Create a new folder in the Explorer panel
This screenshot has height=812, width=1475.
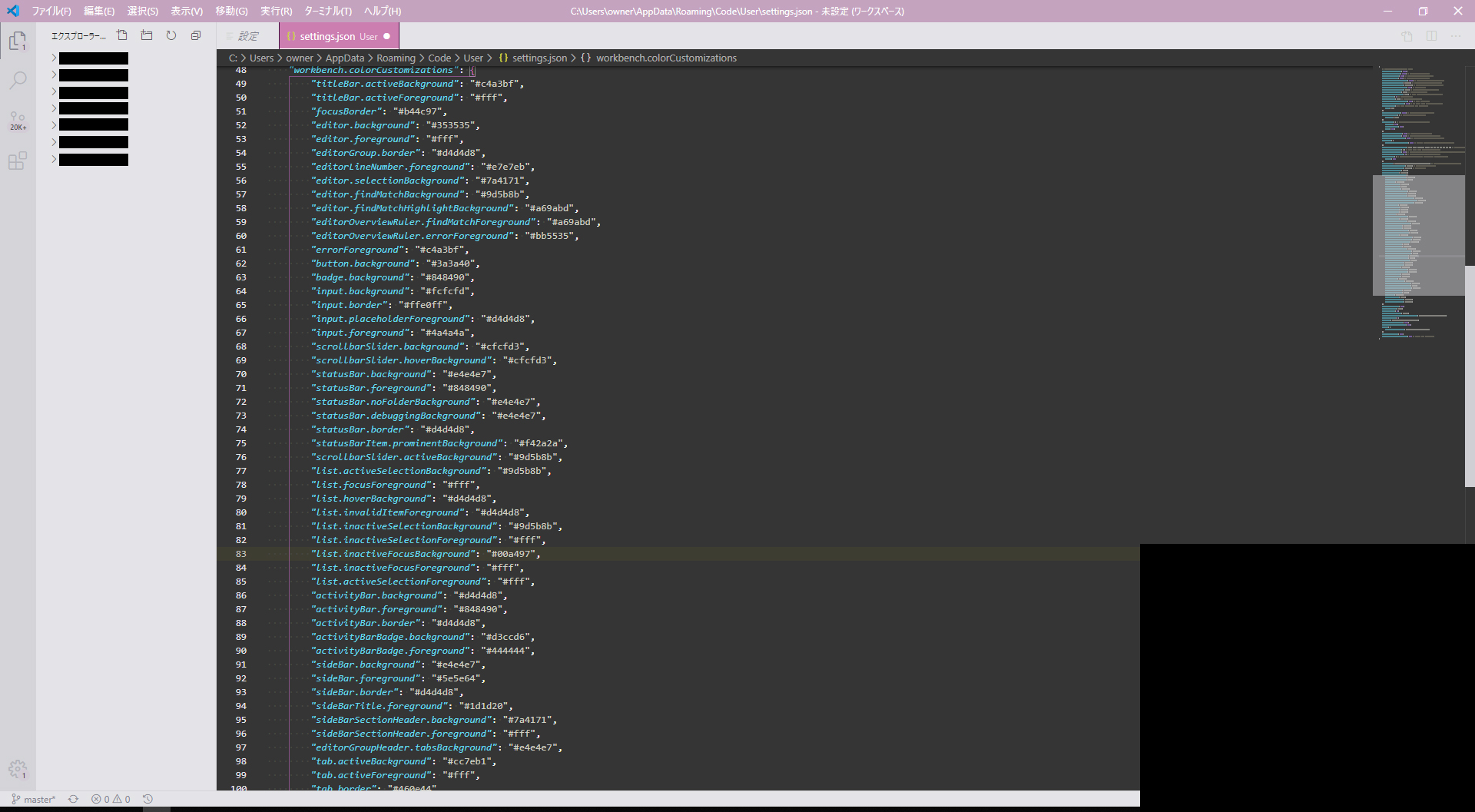click(x=146, y=35)
